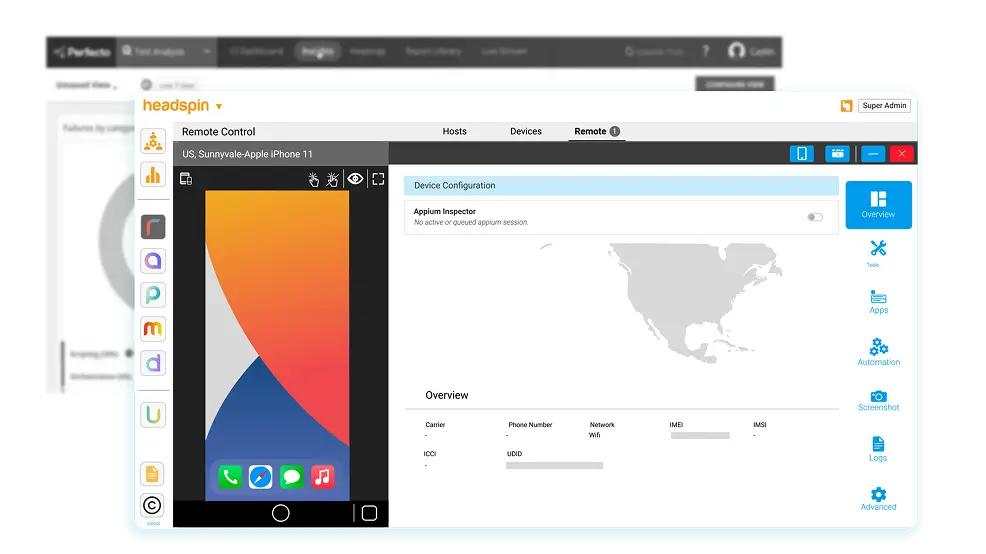Viewport: 986px width, 554px height.
Task: Select the multi-touch hand icon
Action: pyautogui.click(x=333, y=179)
